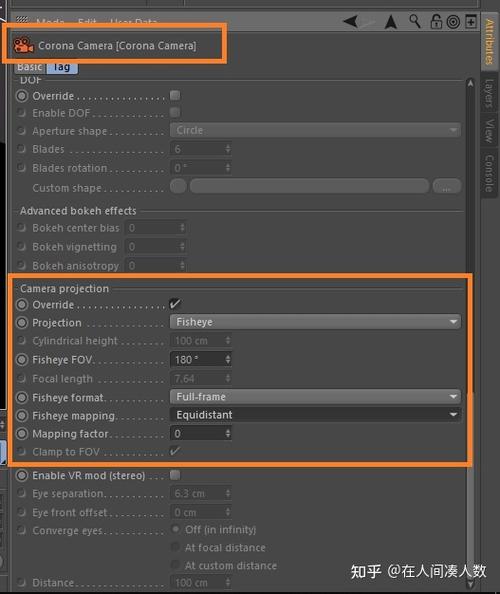The image size is (500, 594).
Task: Open the Console side tab
Action: point(489,173)
